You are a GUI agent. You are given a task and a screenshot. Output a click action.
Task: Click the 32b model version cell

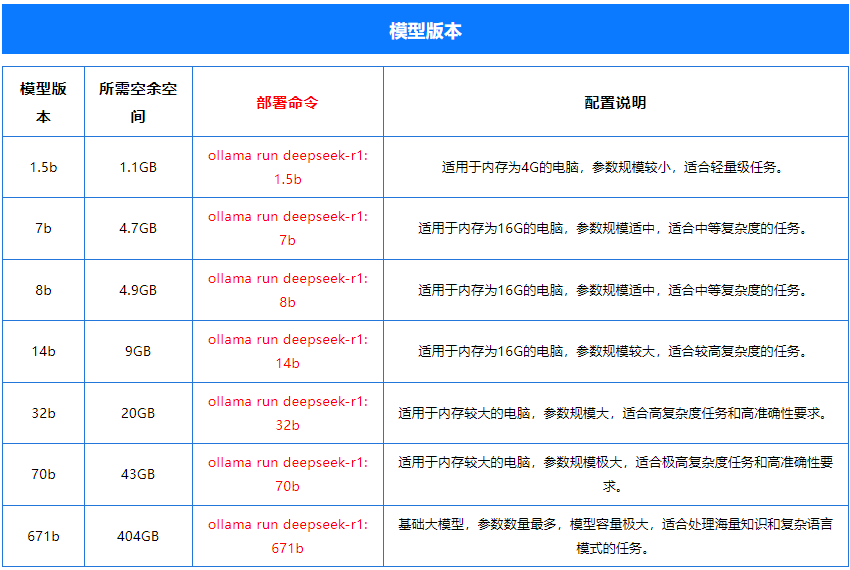[x=43, y=413]
